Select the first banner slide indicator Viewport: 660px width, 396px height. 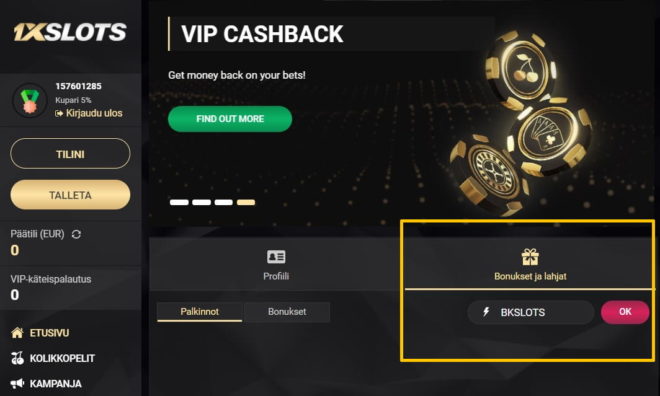[x=179, y=202]
